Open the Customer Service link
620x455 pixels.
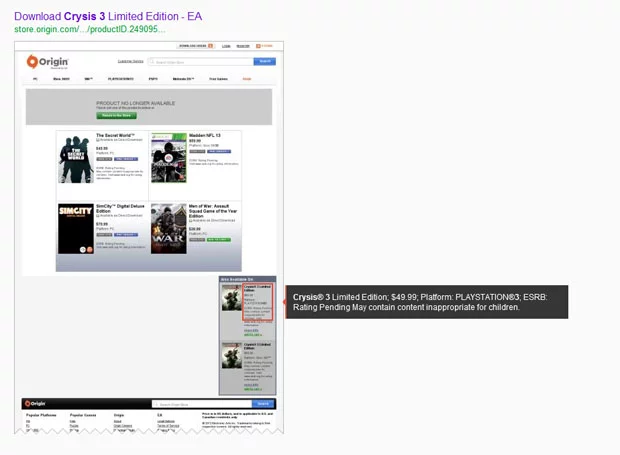(130, 61)
